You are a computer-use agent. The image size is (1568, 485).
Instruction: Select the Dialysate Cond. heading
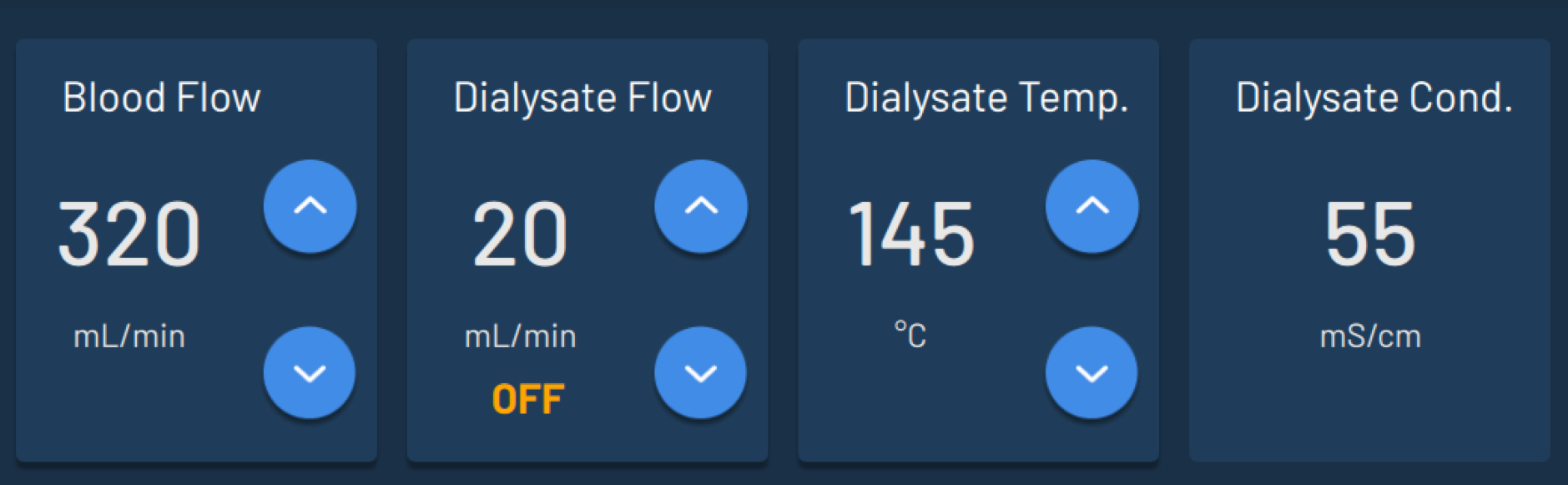point(1374,98)
